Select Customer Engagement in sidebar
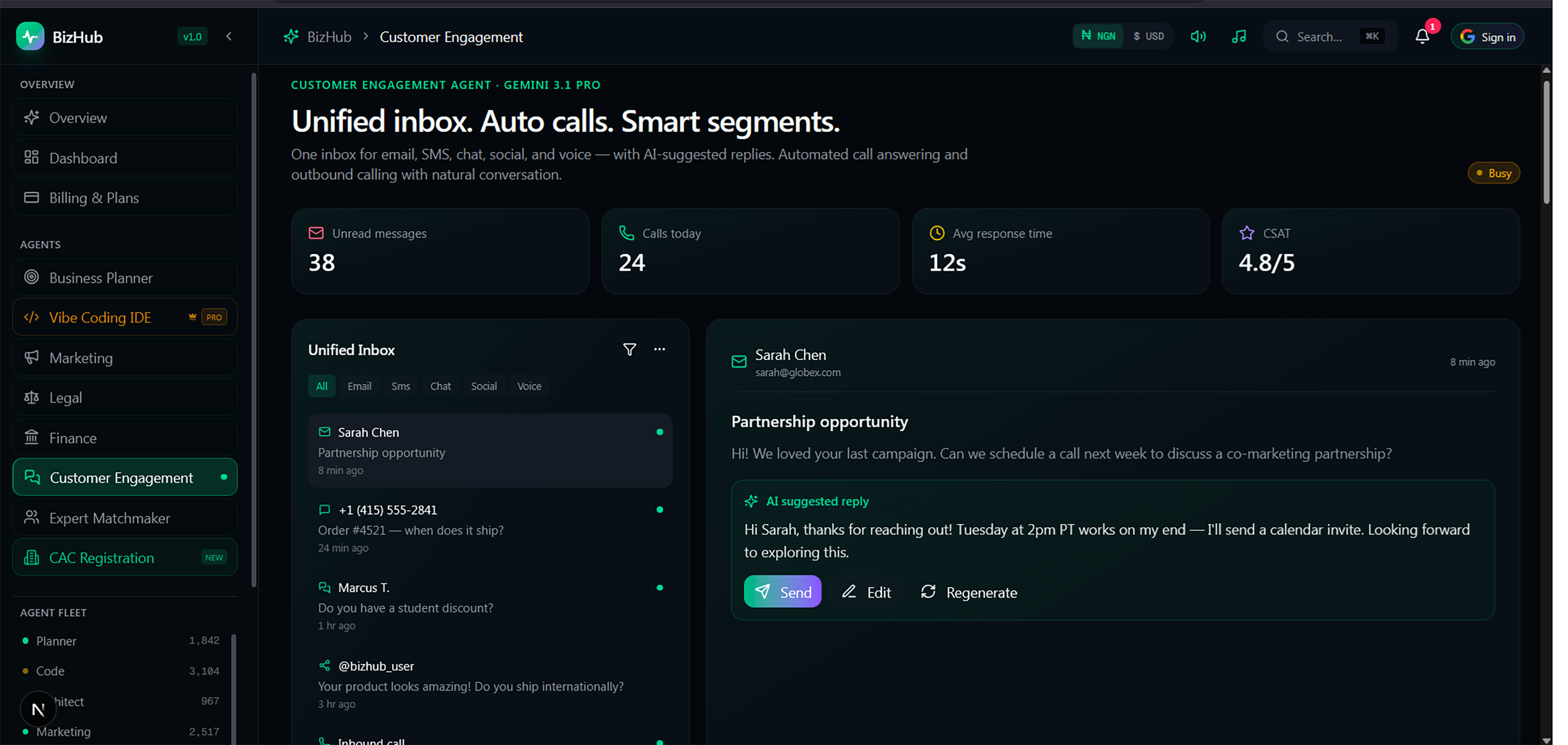1568x745 pixels. click(x=125, y=477)
